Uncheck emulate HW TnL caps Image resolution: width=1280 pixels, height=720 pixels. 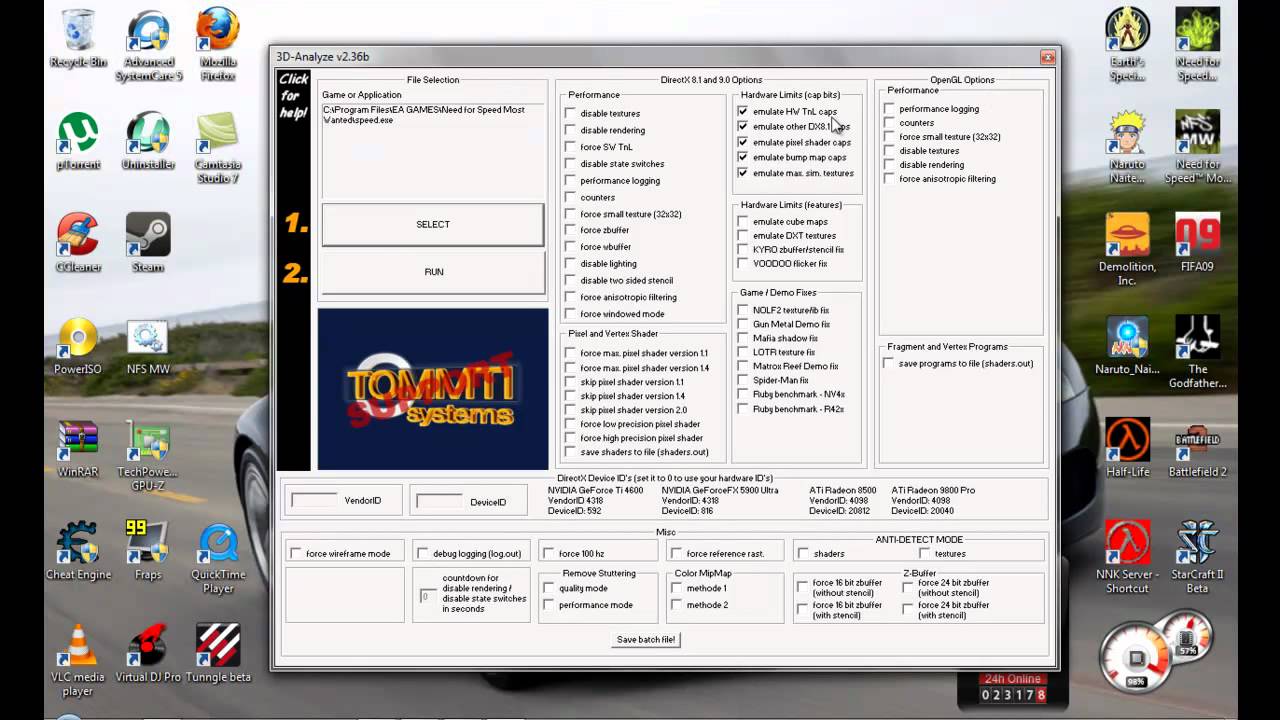(743, 111)
